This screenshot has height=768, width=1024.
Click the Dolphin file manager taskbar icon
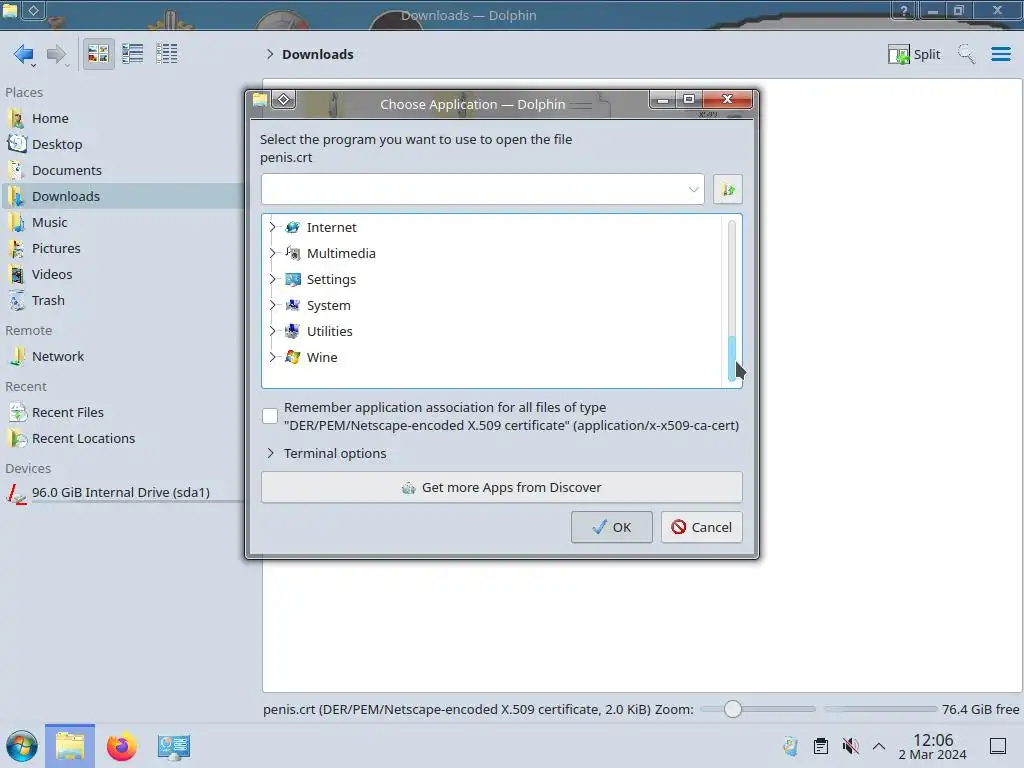pyautogui.click(x=70, y=746)
